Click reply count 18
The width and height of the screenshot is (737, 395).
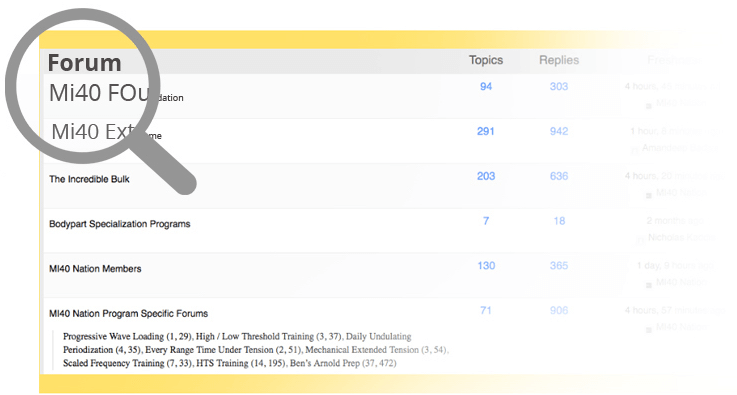point(559,221)
